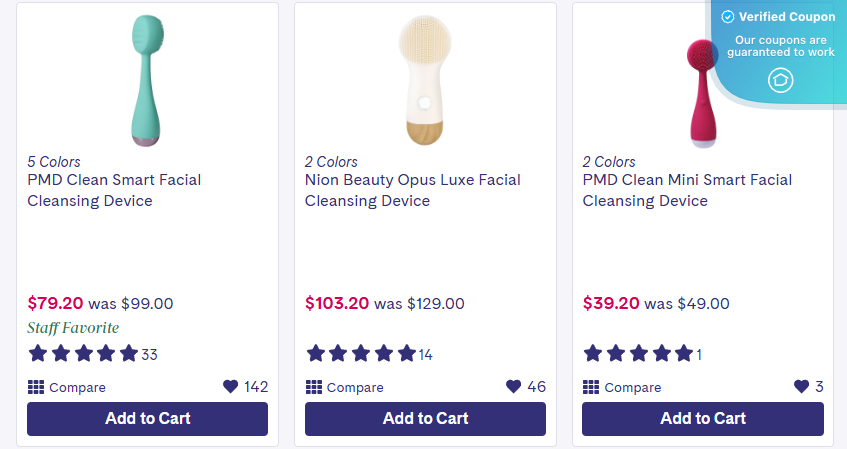The width and height of the screenshot is (847, 449).
Task: Add PMD Clean Mini Smart device to cart
Action: point(703,419)
